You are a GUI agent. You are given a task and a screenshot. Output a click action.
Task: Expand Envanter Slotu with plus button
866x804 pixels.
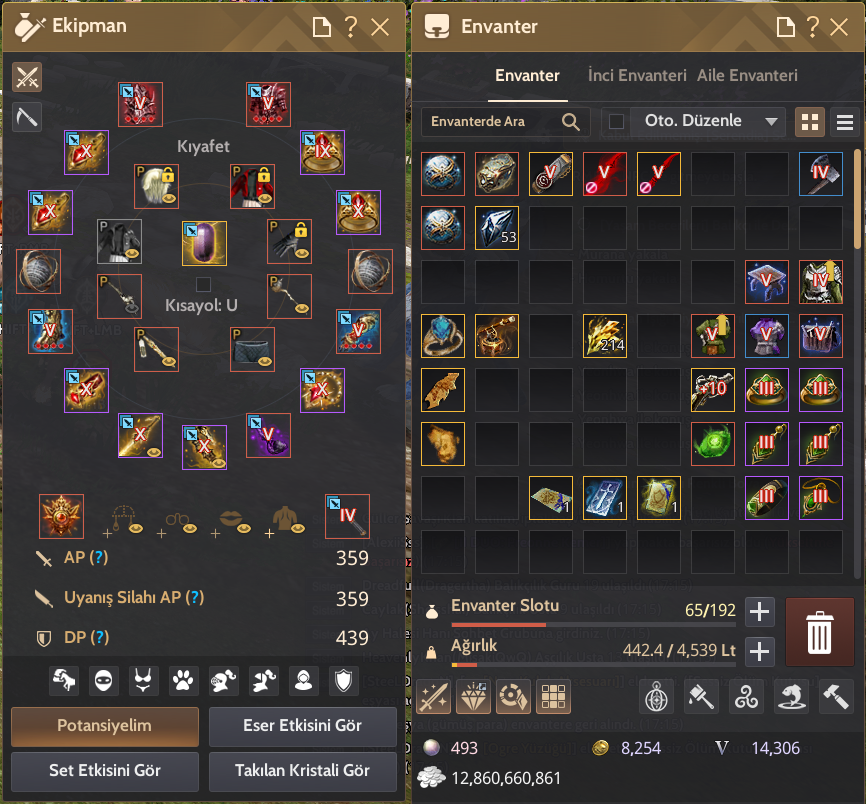pos(759,611)
